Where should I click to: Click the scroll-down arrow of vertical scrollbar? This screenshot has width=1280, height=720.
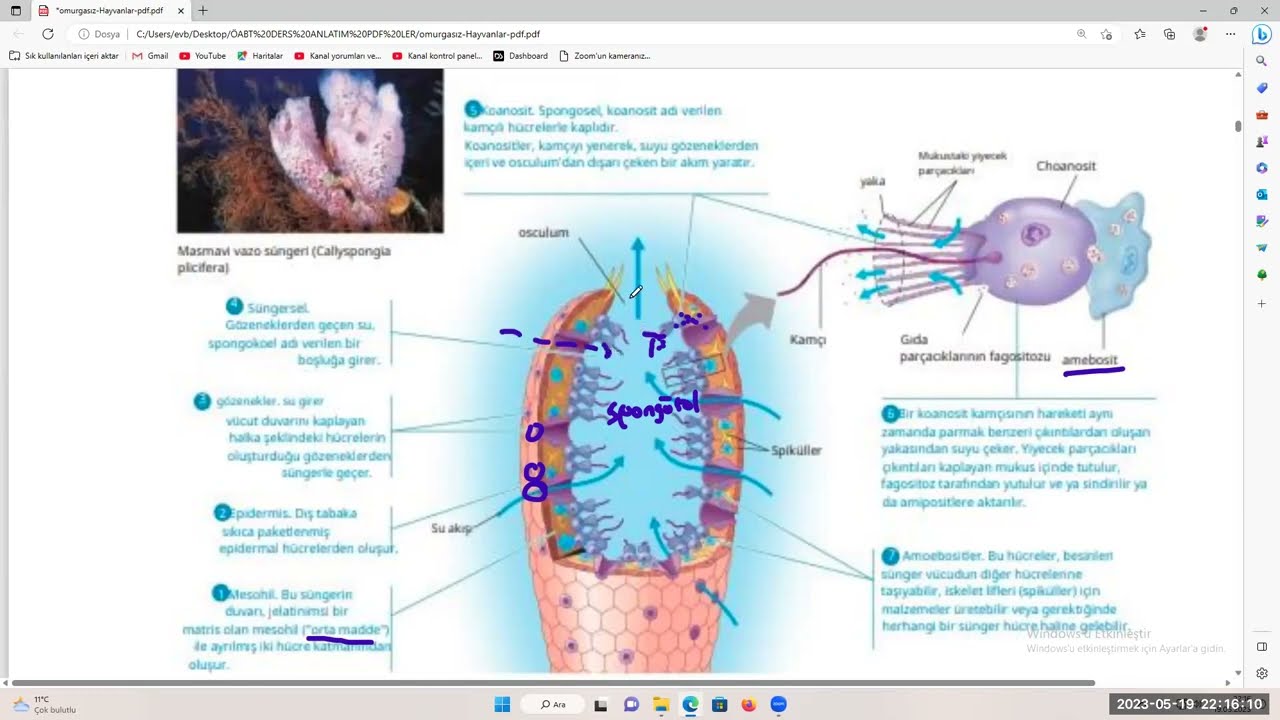pos(1238,672)
